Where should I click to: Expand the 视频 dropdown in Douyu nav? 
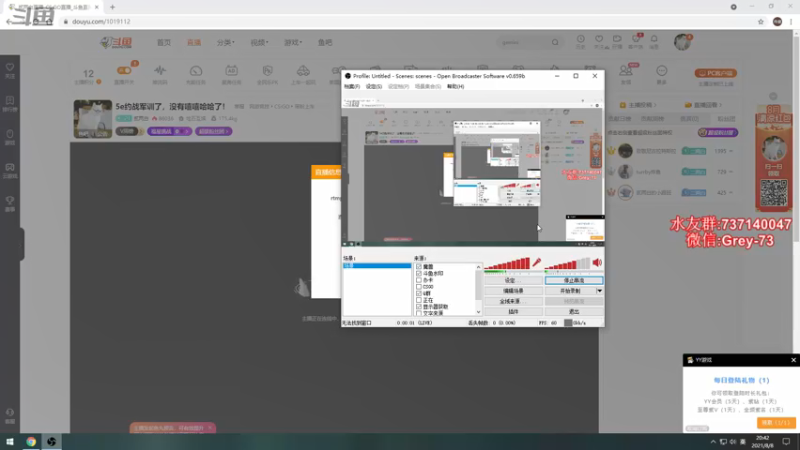click(x=259, y=42)
